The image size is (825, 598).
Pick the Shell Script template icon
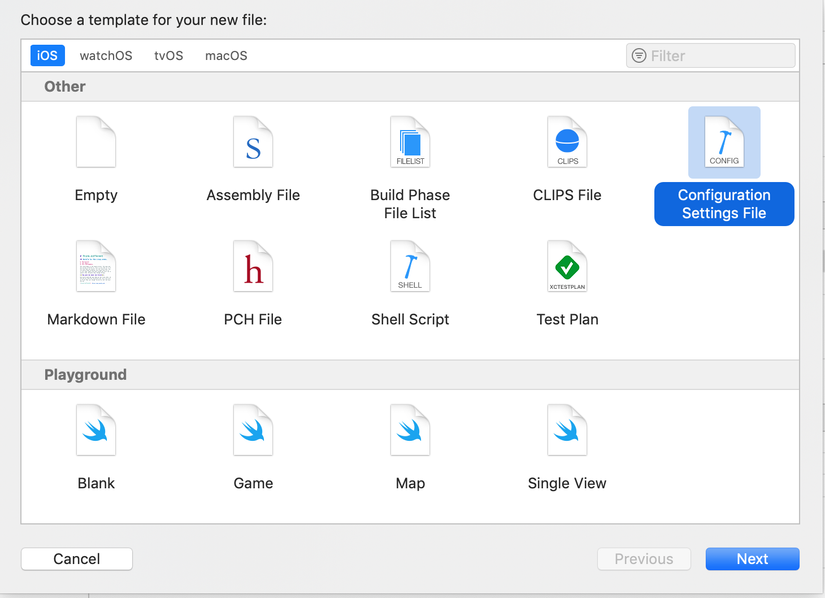click(x=410, y=266)
